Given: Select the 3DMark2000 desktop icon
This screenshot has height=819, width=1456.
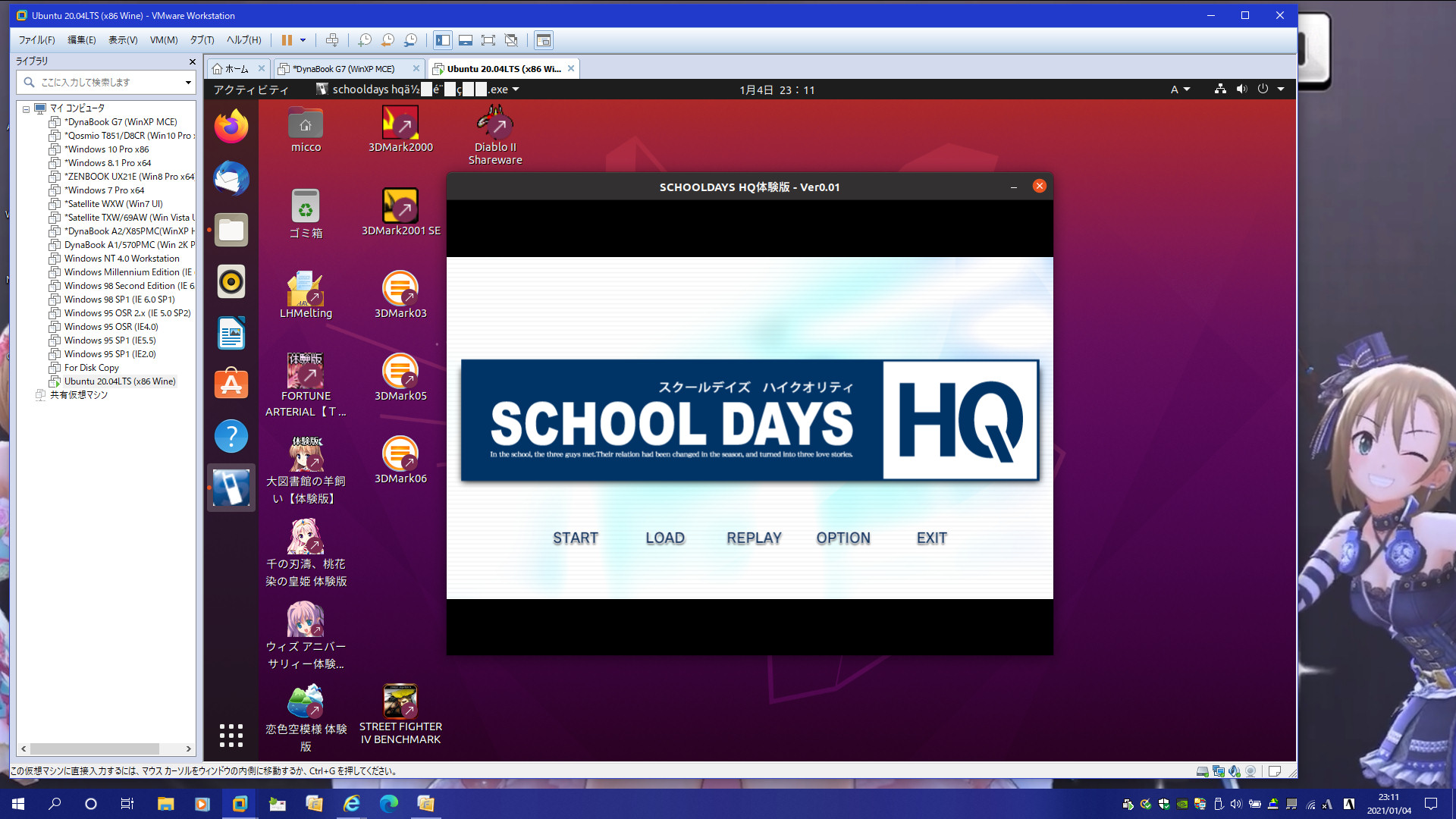Looking at the screenshot, I should (x=400, y=130).
